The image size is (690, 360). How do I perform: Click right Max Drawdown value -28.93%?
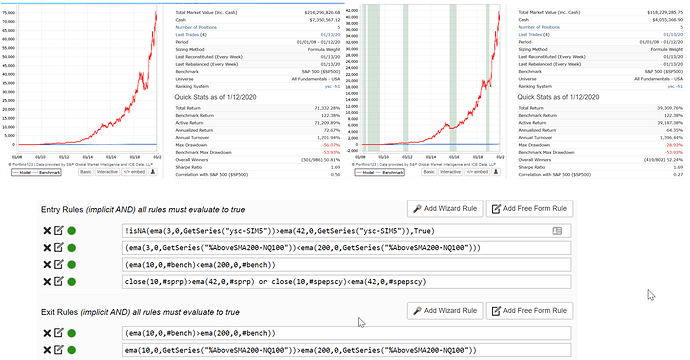coord(675,145)
